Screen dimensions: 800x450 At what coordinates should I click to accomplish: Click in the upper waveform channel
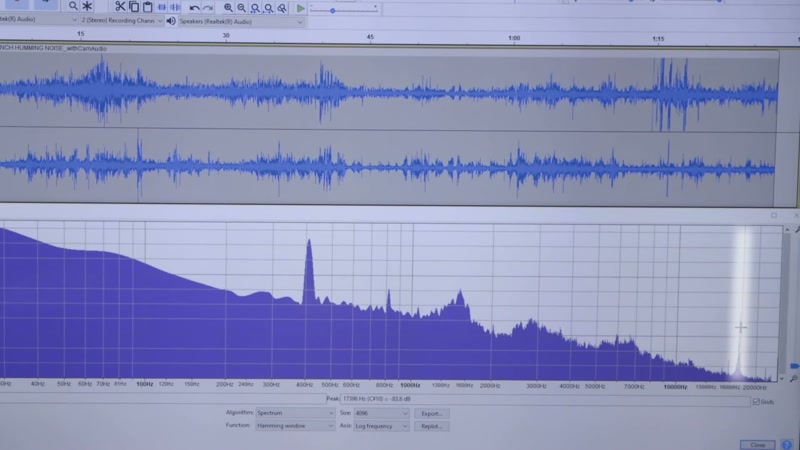click(x=388, y=92)
